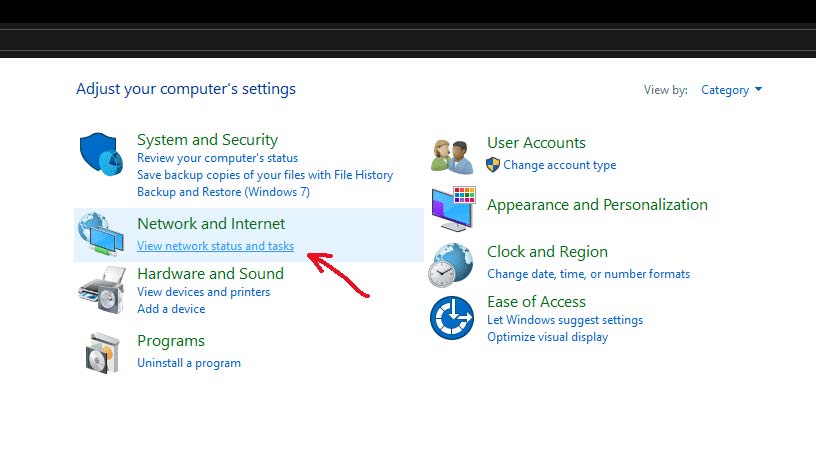Click the Appearance and Personalization monitor icon

453,209
